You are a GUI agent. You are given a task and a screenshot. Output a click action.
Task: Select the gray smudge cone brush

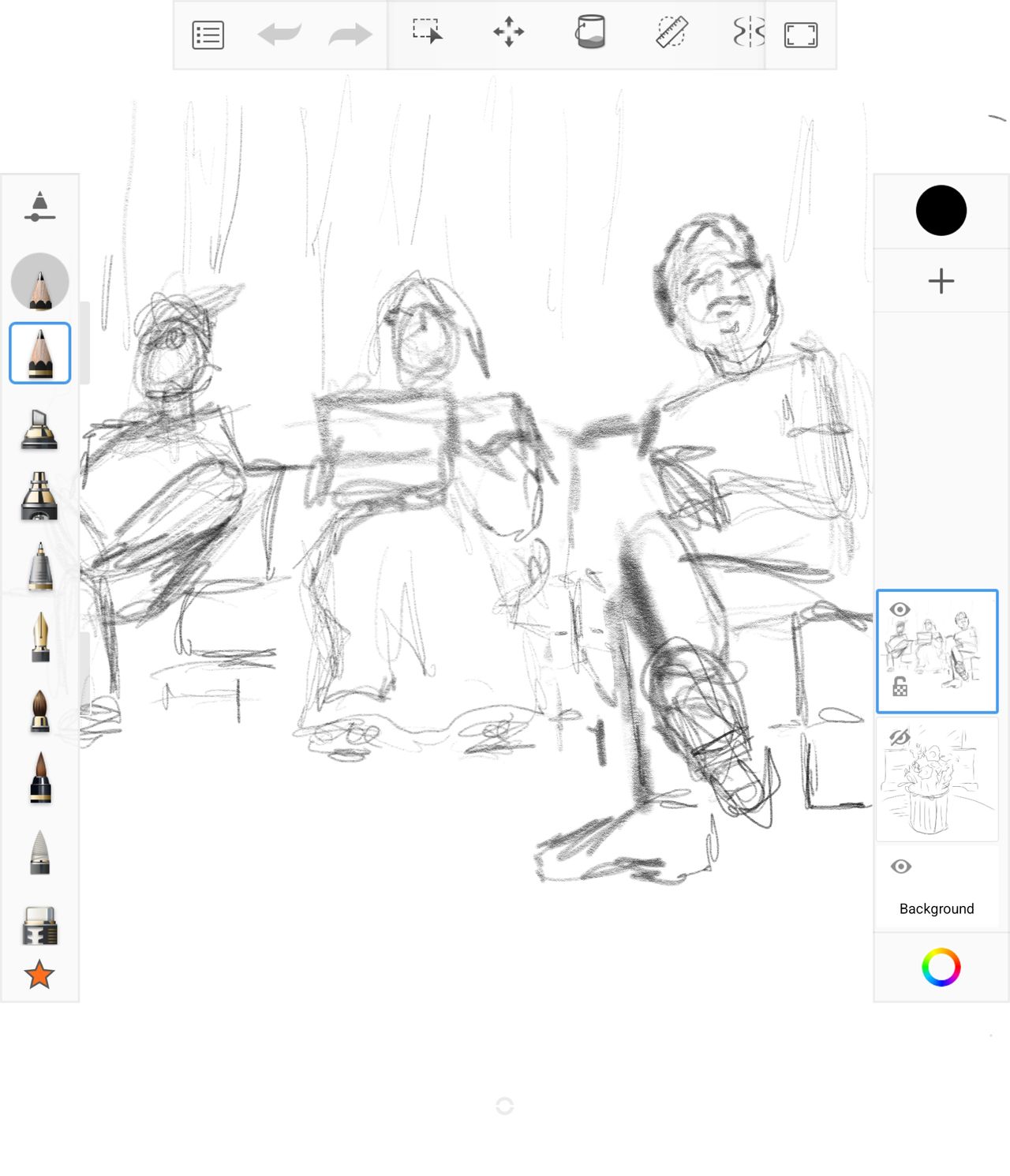pyautogui.click(x=39, y=852)
